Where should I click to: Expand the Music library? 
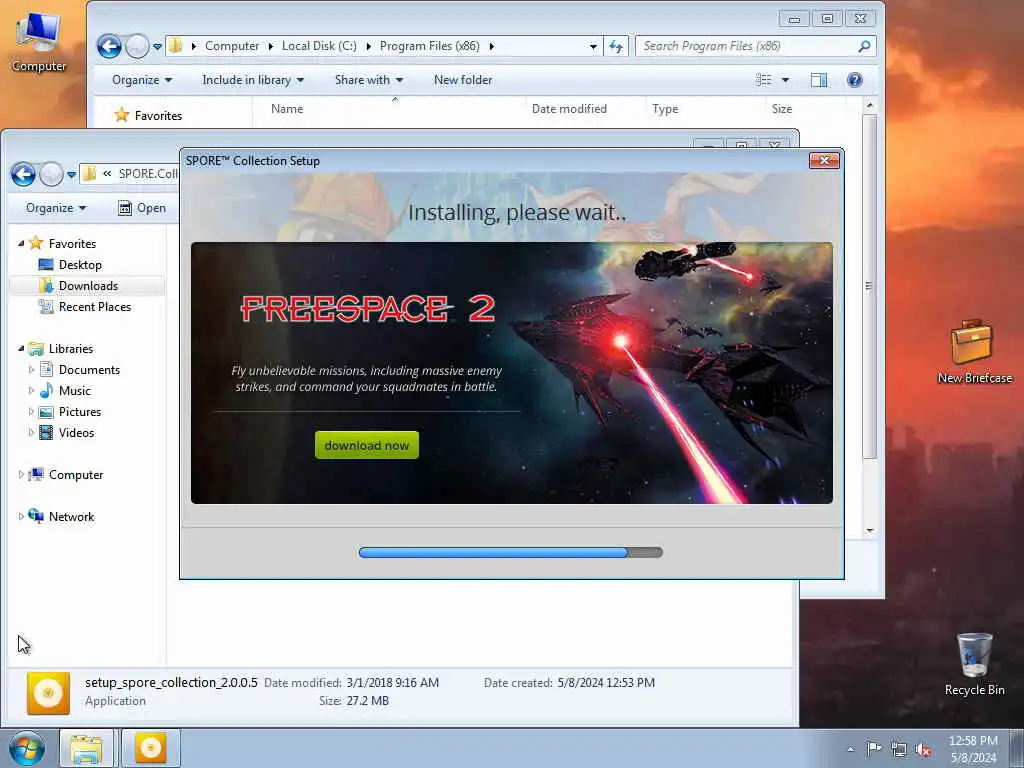coord(31,391)
